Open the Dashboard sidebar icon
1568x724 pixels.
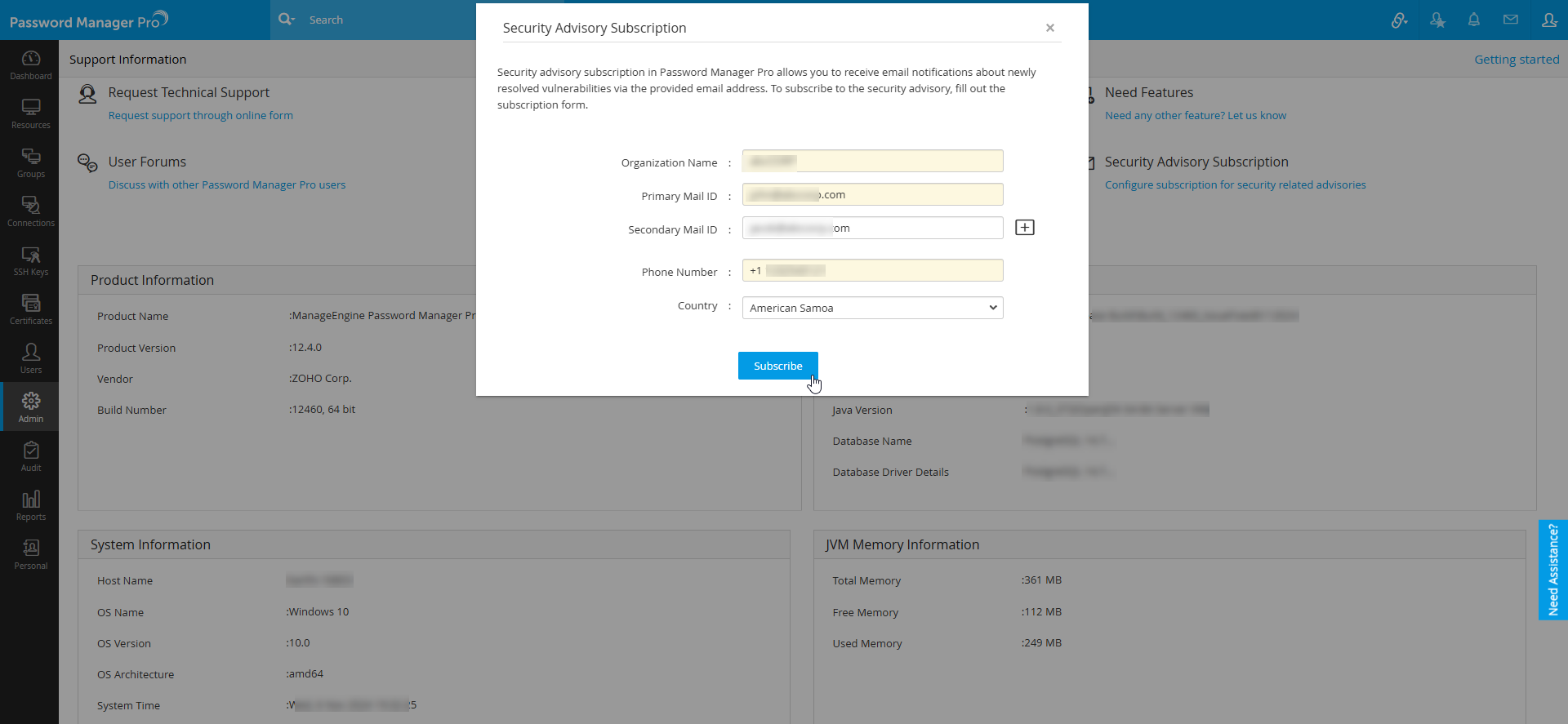(30, 64)
